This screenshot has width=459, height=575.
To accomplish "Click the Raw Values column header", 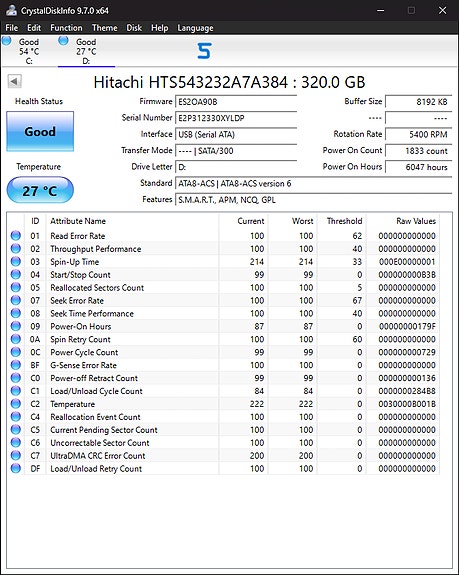I will point(416,221).
